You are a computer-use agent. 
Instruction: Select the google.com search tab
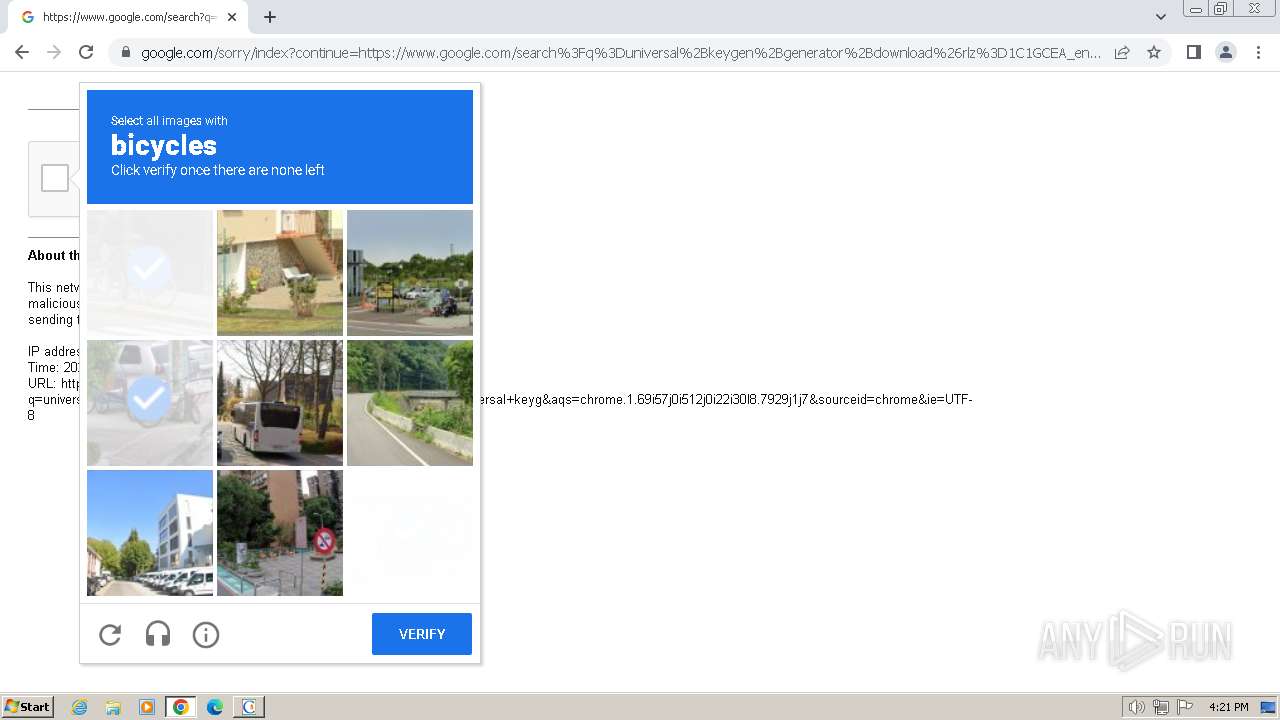coord(128,17)
